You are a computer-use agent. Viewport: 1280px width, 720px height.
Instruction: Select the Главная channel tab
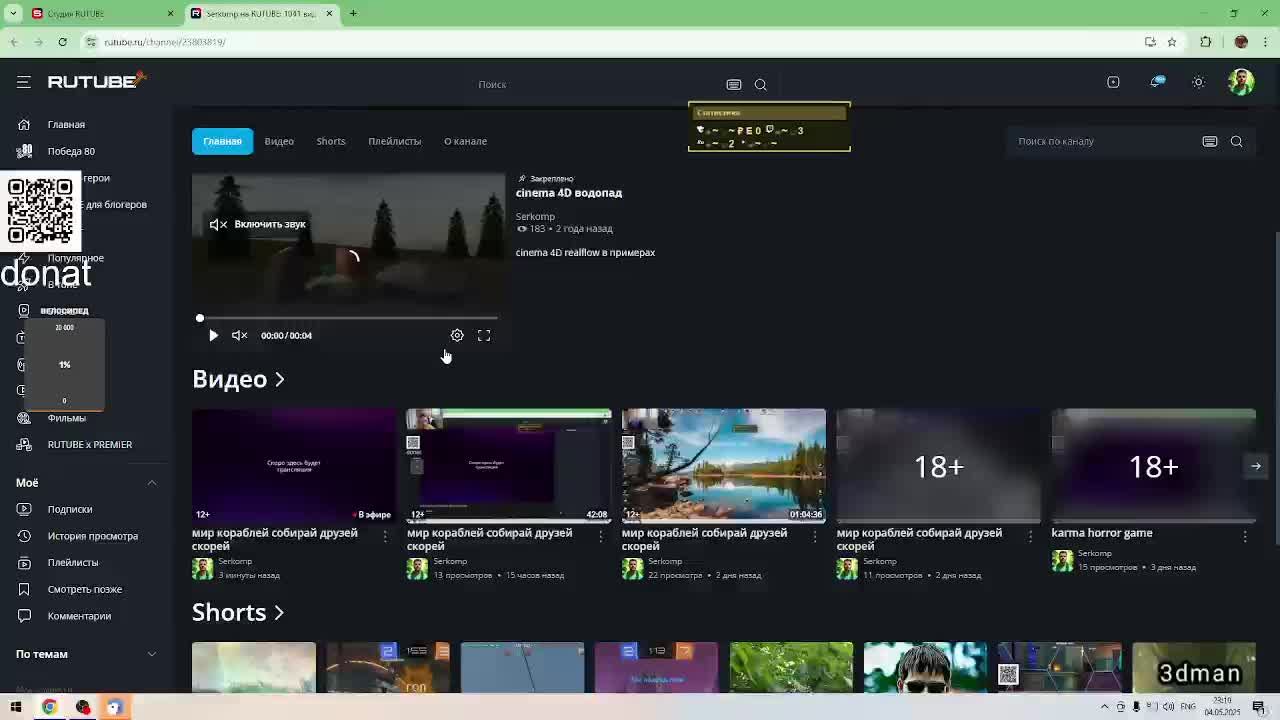(x=222, y=141)
